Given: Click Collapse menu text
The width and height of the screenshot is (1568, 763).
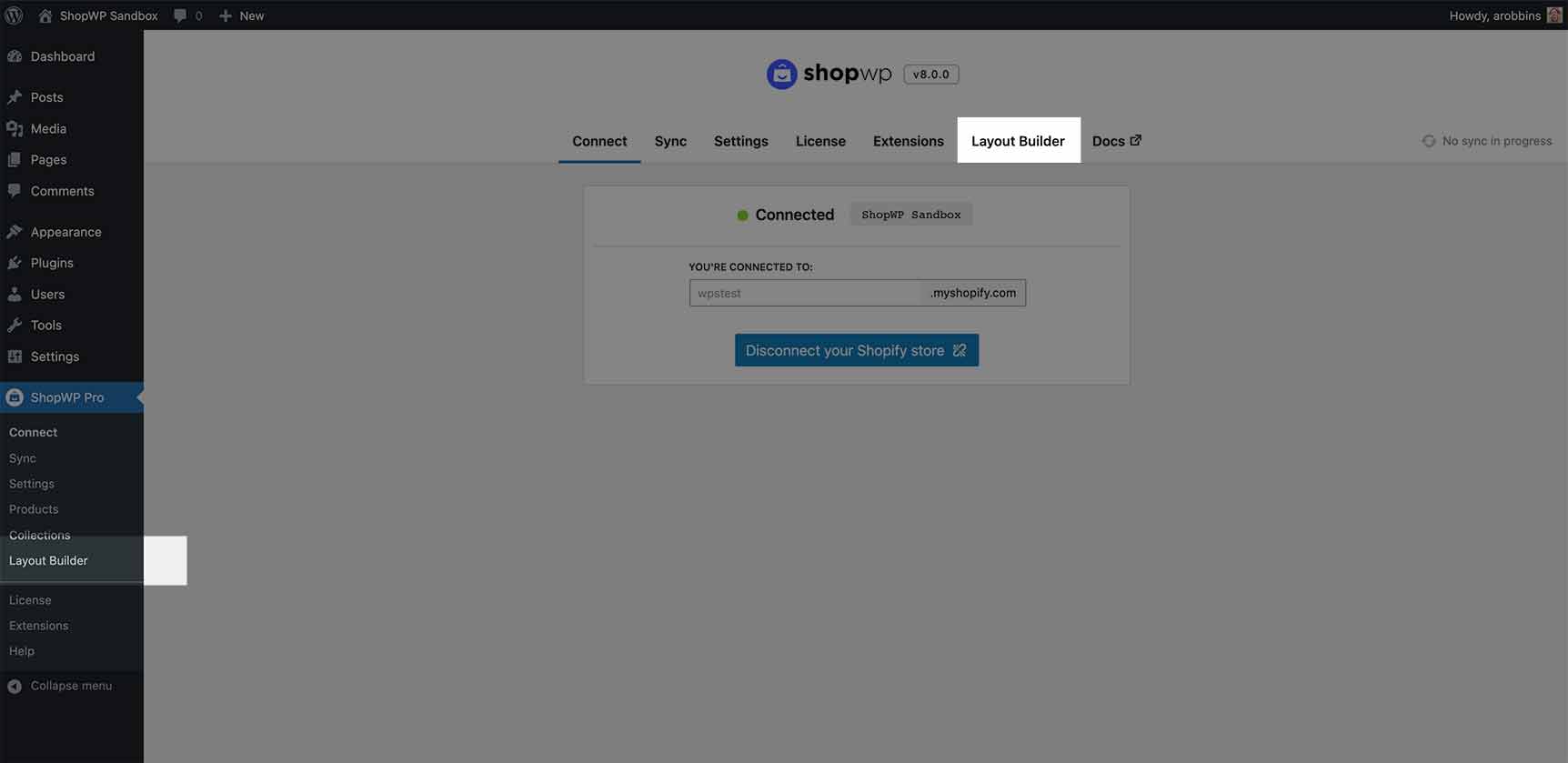Looking at the screenshot, I should point(72,686).
